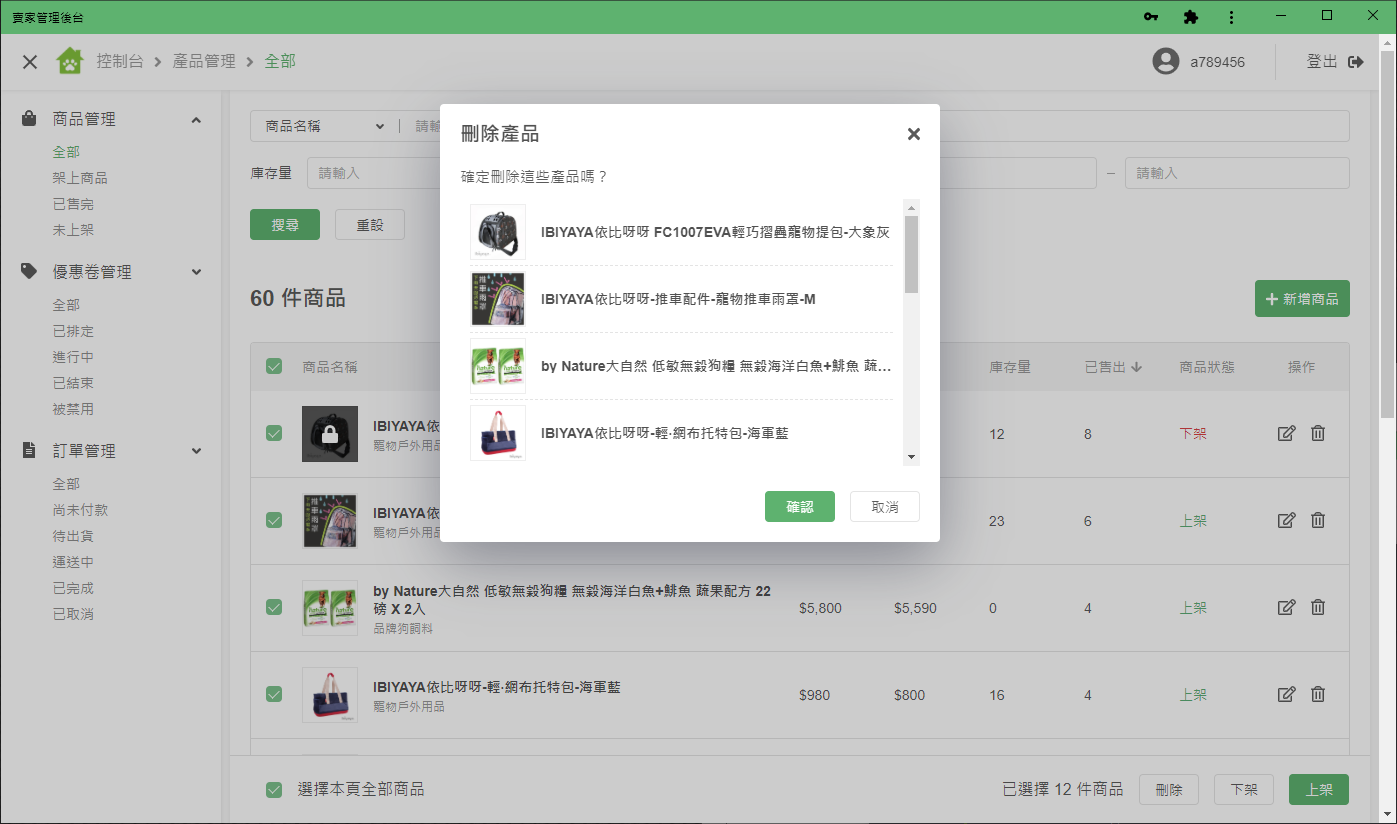
Task: Edit the by Nature dog food product
Action: (x=1287, y=607)
